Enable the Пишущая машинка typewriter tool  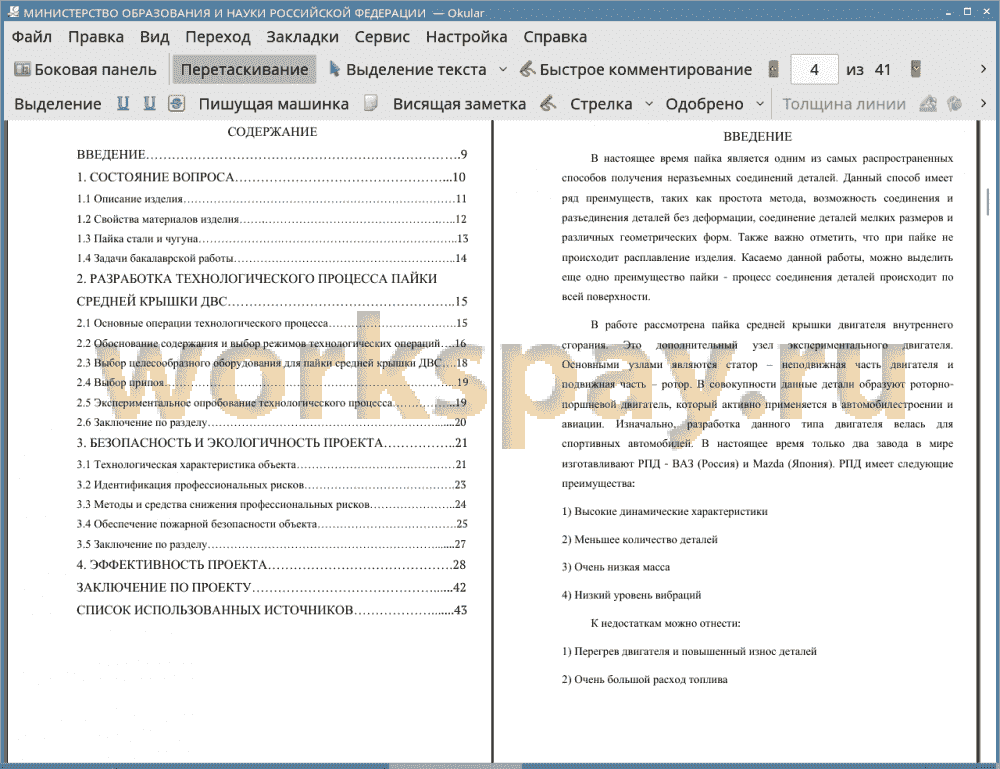pos(274,104)
